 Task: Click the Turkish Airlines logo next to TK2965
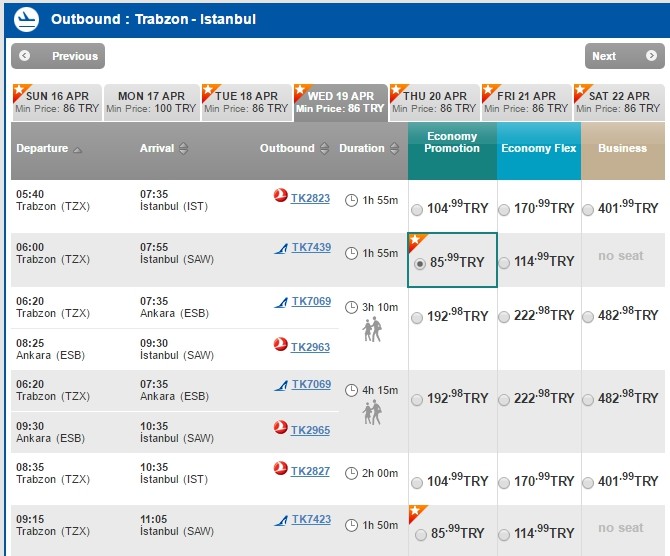coord(281,428)
